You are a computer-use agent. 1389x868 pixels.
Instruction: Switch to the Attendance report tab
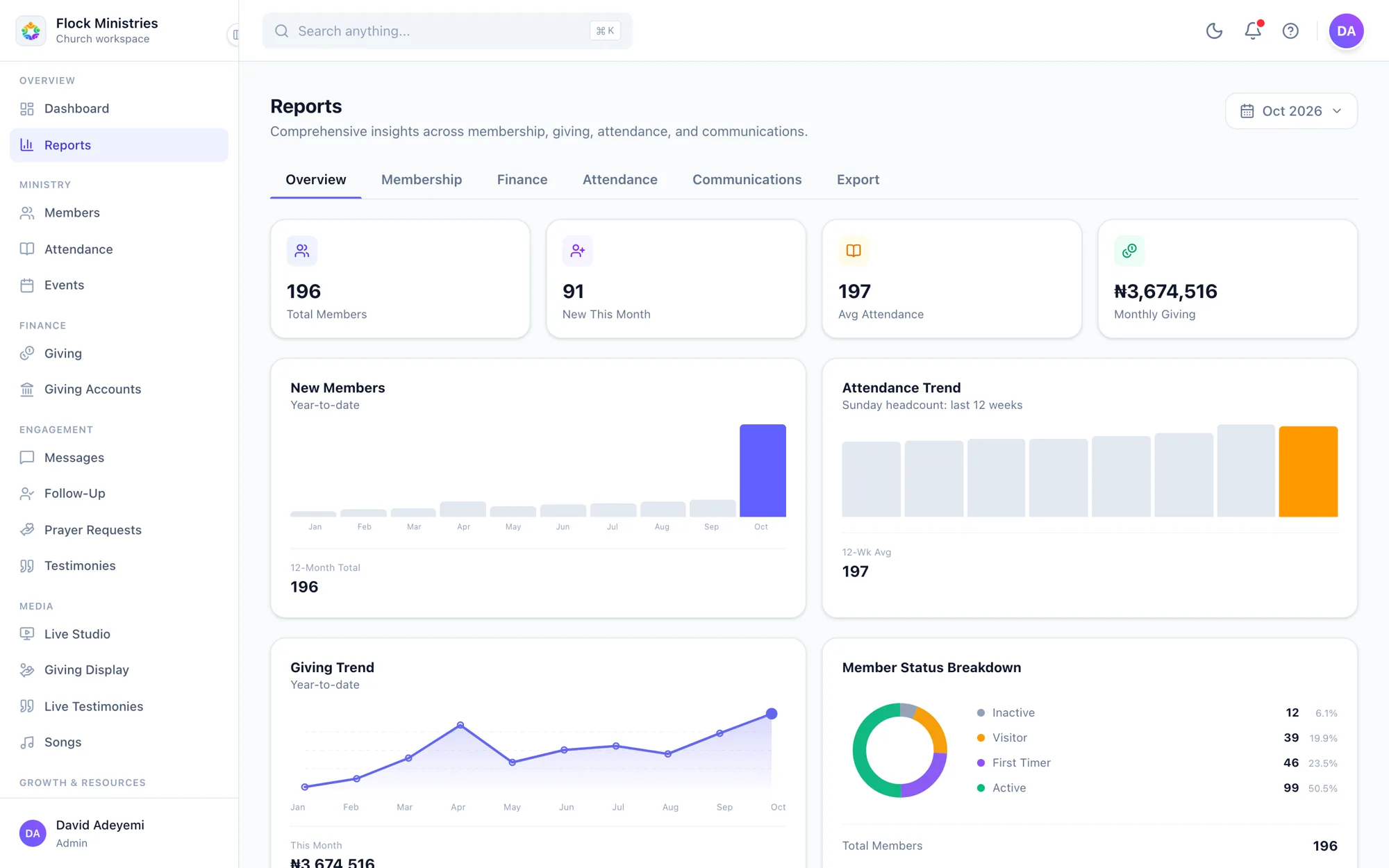620,180
